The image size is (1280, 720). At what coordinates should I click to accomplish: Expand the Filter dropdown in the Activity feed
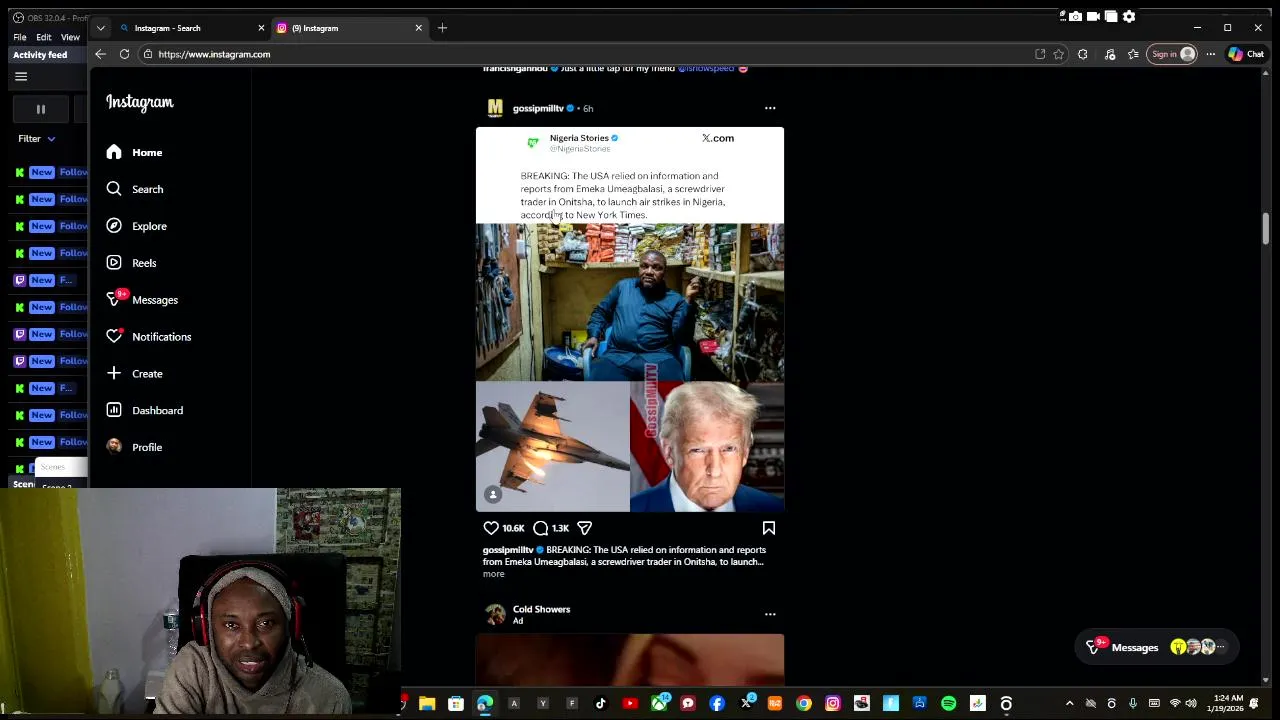click(36, 139)
